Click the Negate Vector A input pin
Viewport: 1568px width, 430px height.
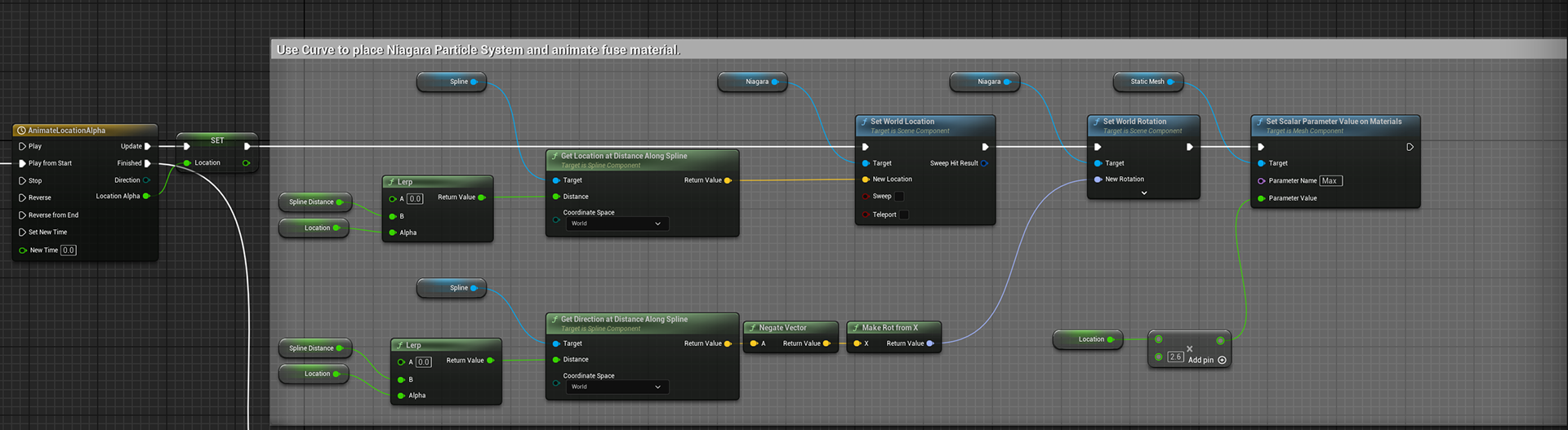[754, 344]
